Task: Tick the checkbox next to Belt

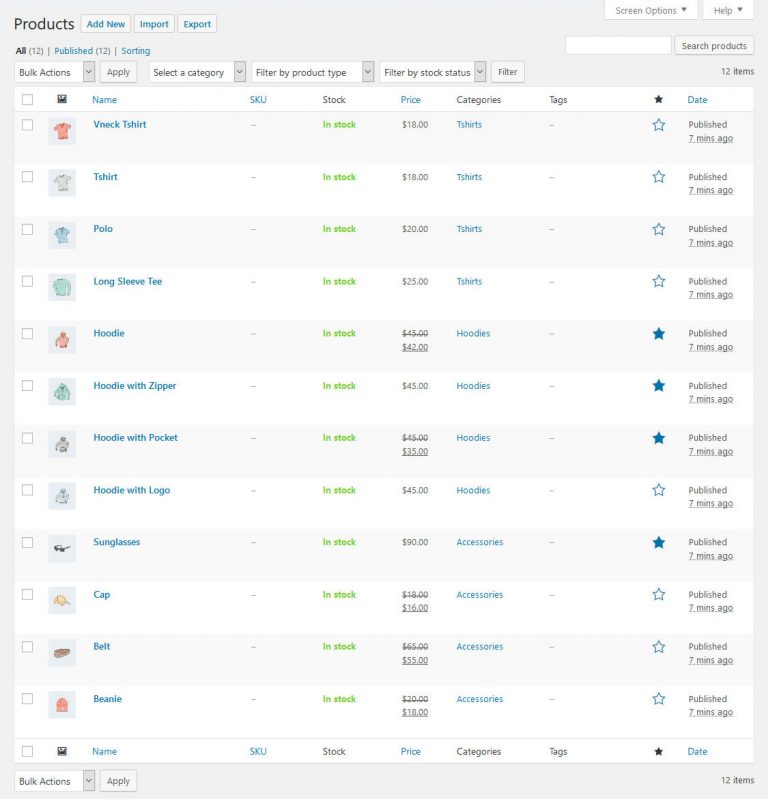Action: tap(28, 647)
